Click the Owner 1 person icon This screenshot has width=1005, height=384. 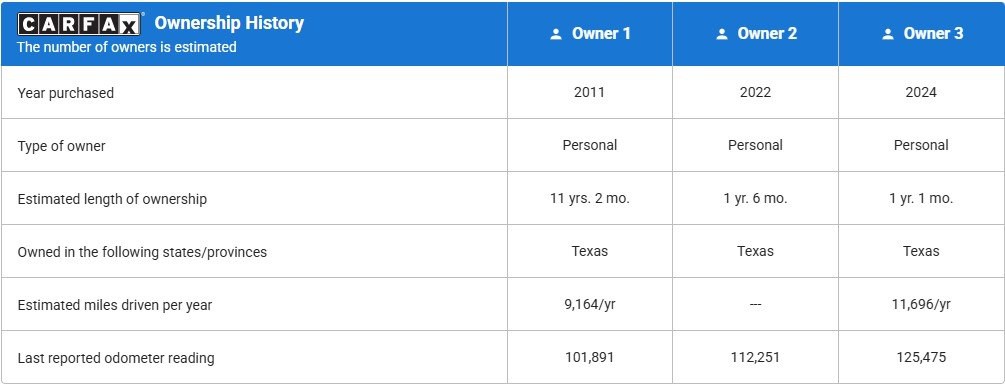pyautogui.click(x=556, y=34)
